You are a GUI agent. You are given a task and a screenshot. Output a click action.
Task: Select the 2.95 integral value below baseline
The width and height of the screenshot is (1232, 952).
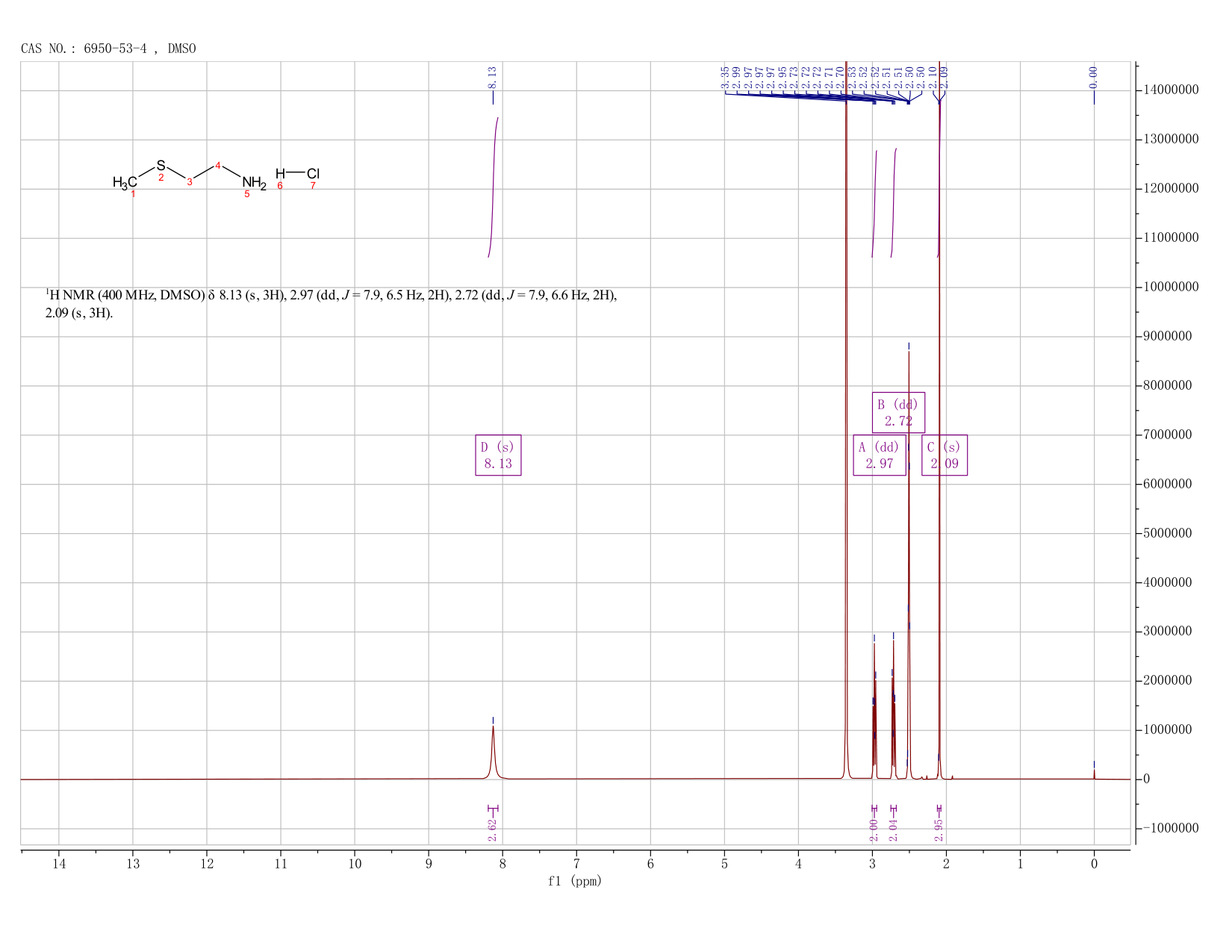coord(939,830)
